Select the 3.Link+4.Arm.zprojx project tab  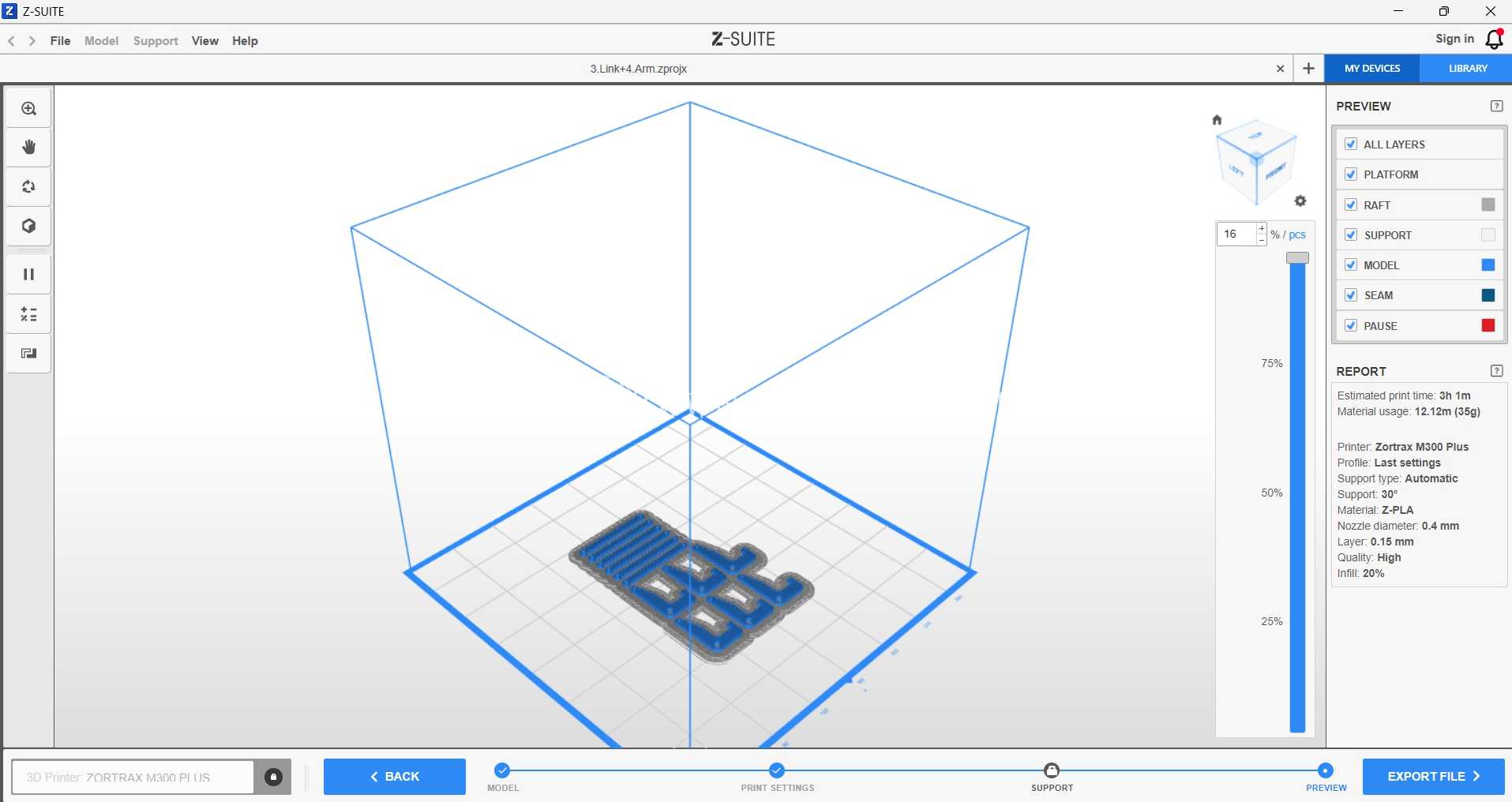coord(639,69)
